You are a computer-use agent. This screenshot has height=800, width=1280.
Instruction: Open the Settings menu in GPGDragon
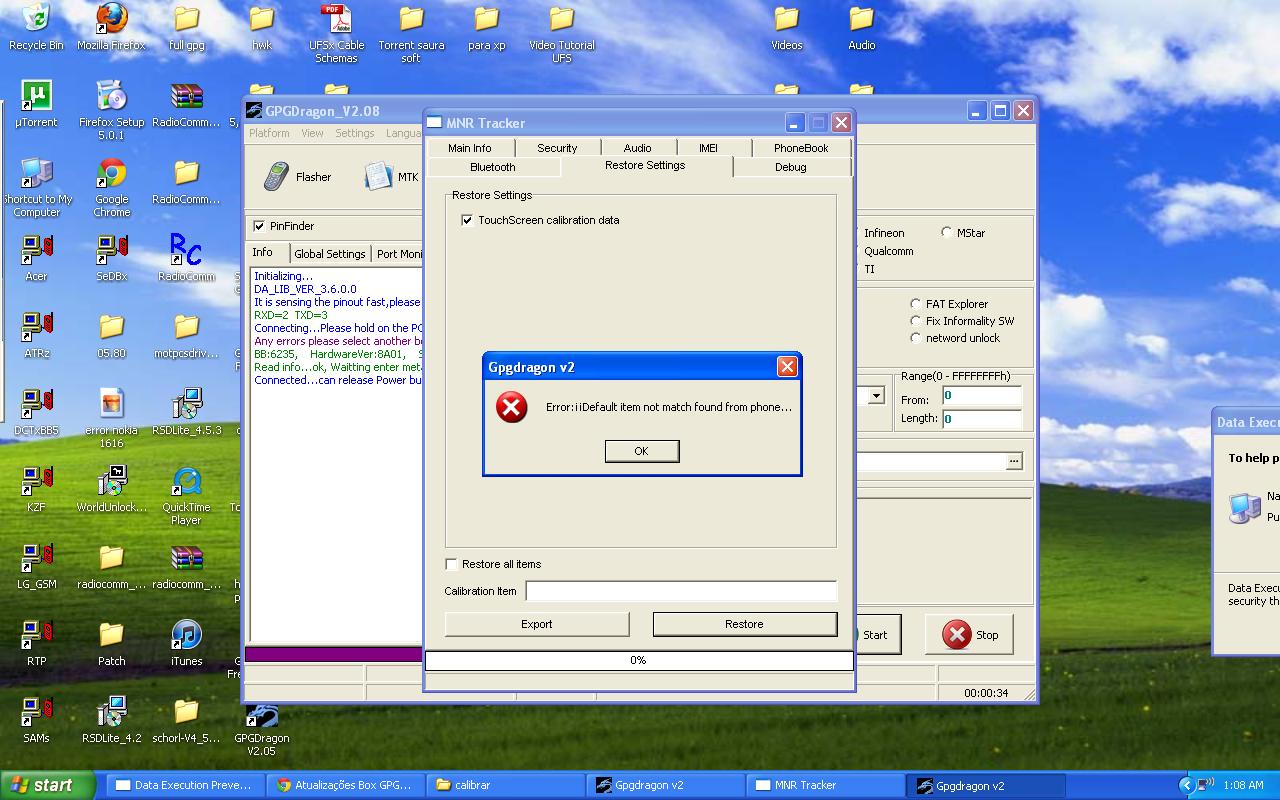point(354,133)
